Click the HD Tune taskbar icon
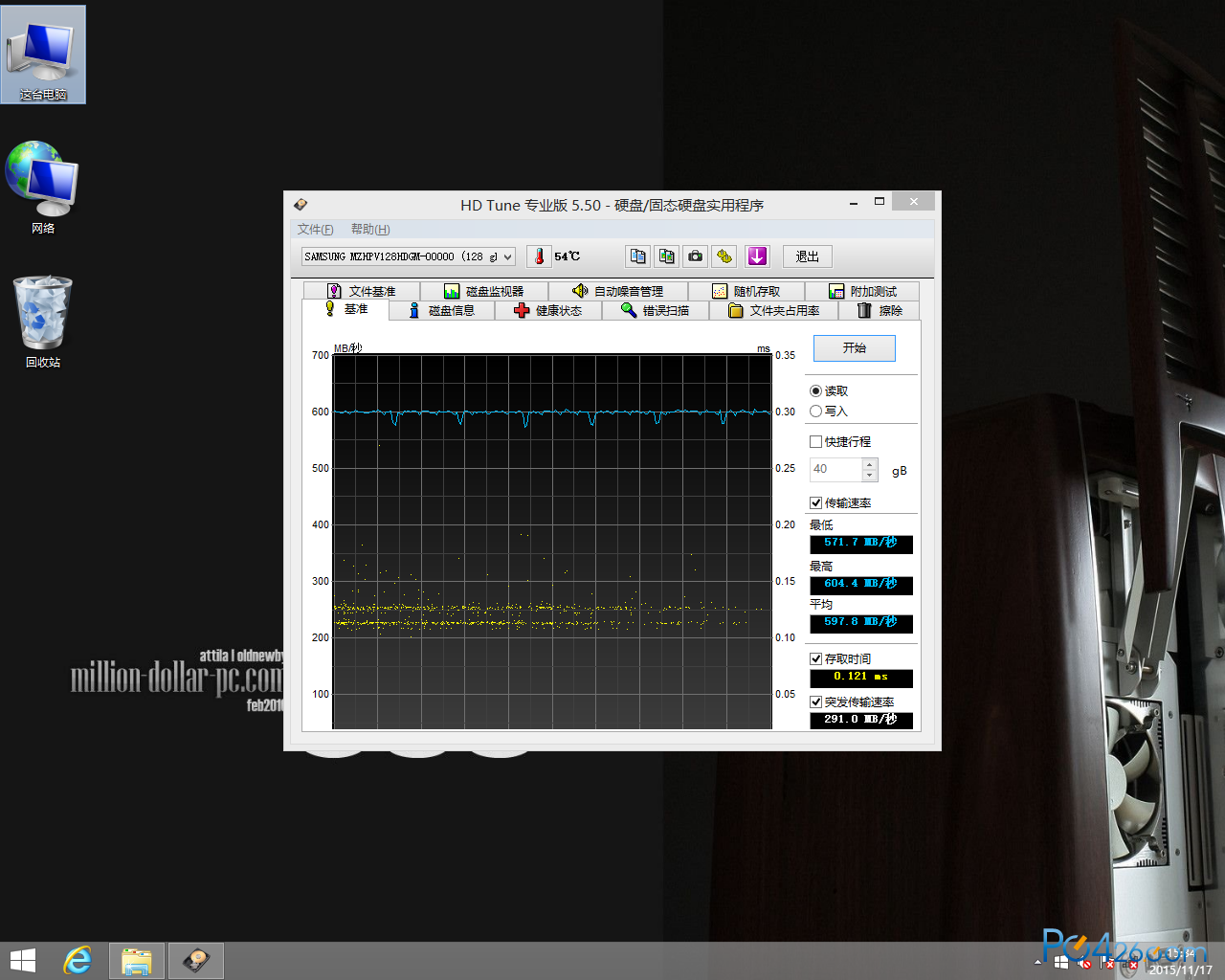Image resolution: width=1225 pixels, height=980 pixels. (196, 961)
